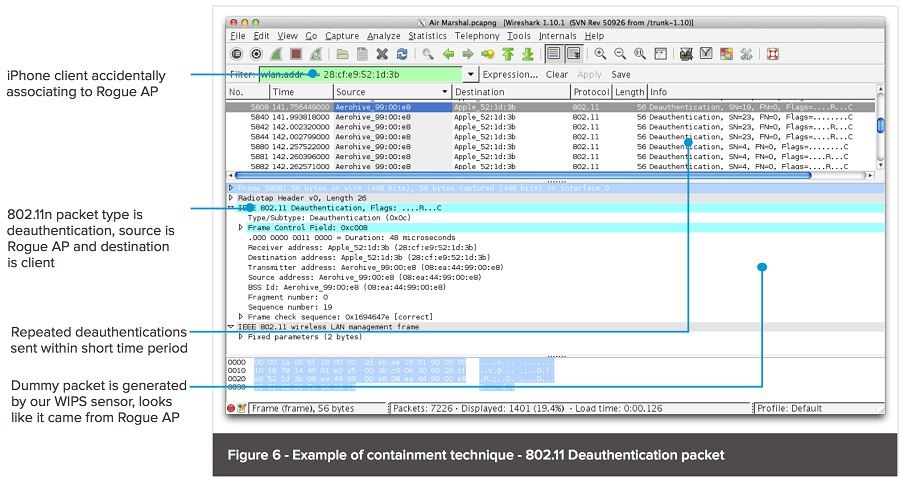Select packet row number 5840
Screen dimensions: 900x480
(551, 117)
